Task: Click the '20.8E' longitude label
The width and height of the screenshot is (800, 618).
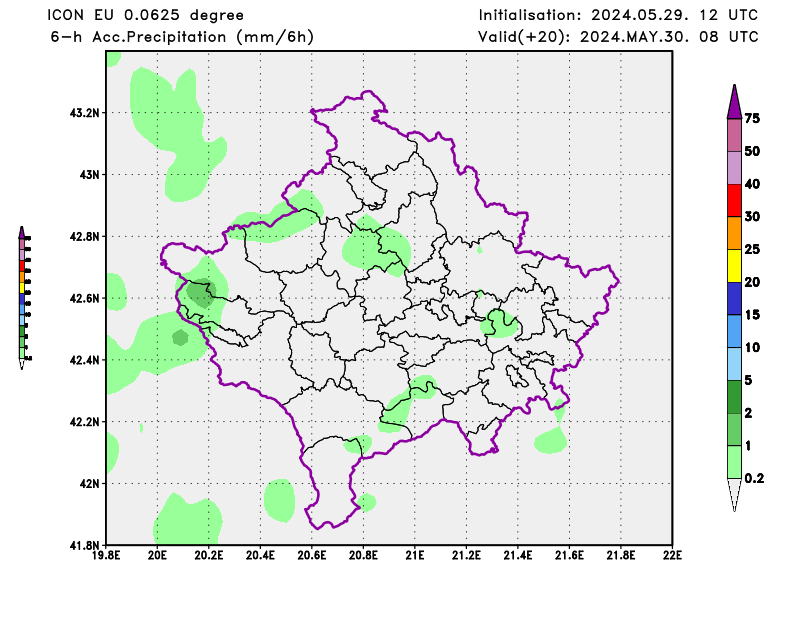Action: pyautogui.click(x=363, y=555)
